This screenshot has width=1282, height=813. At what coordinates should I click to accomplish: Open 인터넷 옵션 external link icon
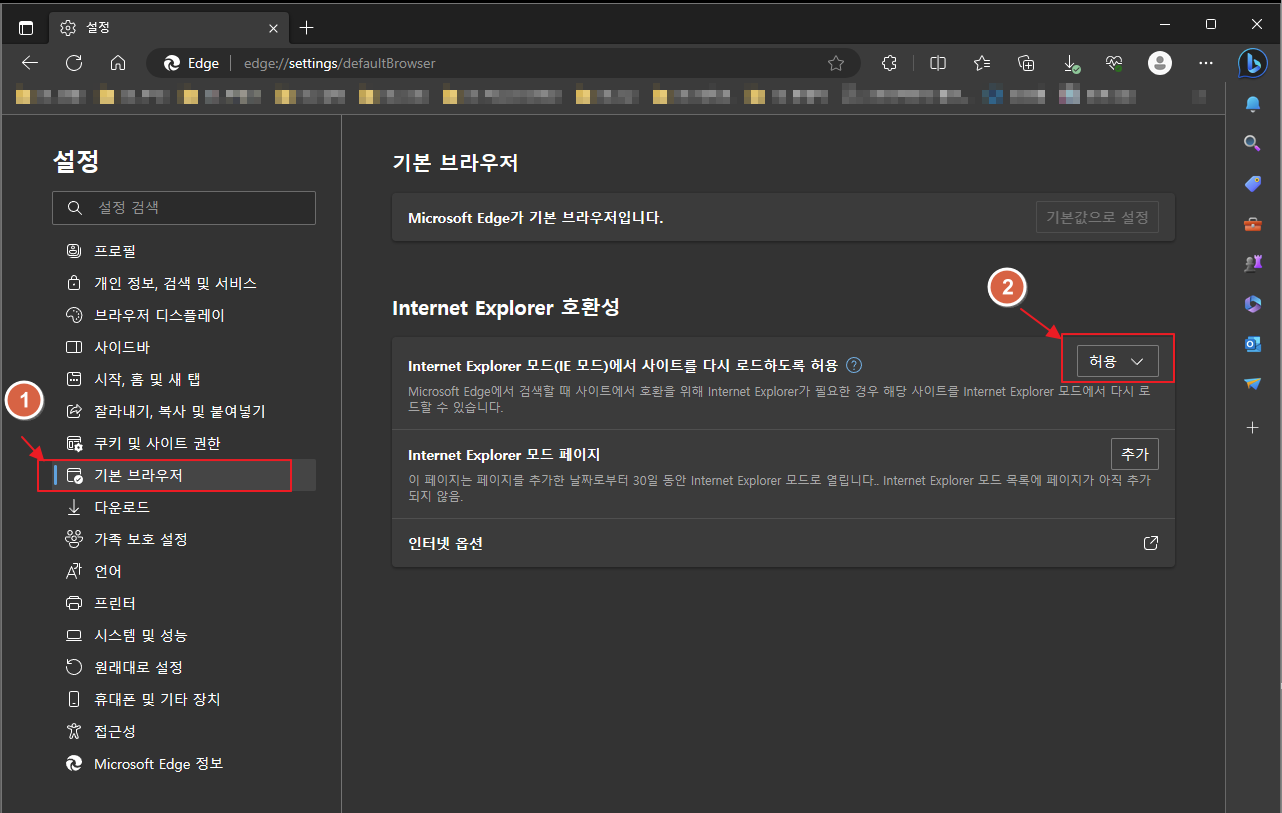(x=1150, y=543)
